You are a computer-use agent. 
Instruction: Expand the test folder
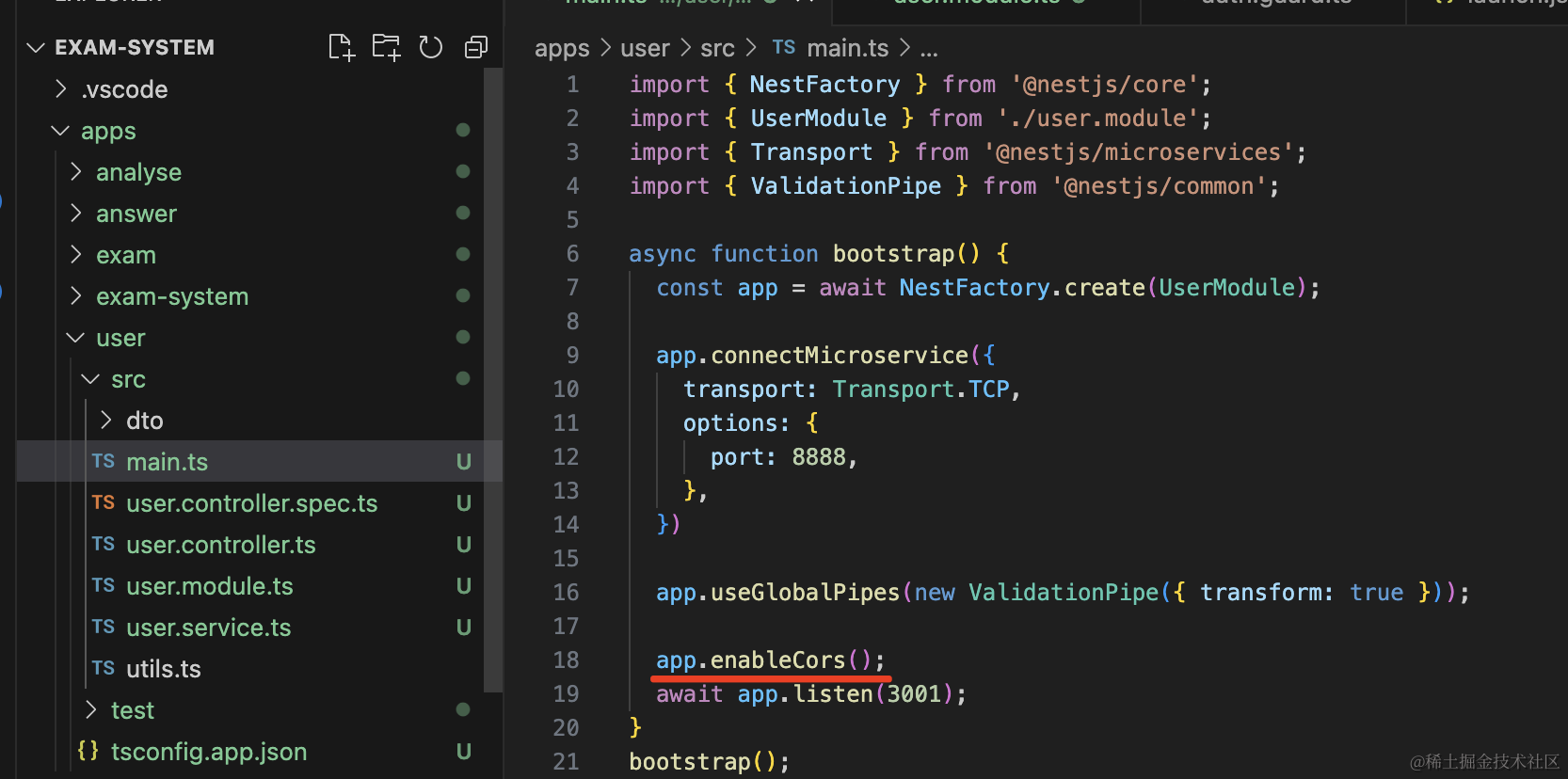pos(91,710)
